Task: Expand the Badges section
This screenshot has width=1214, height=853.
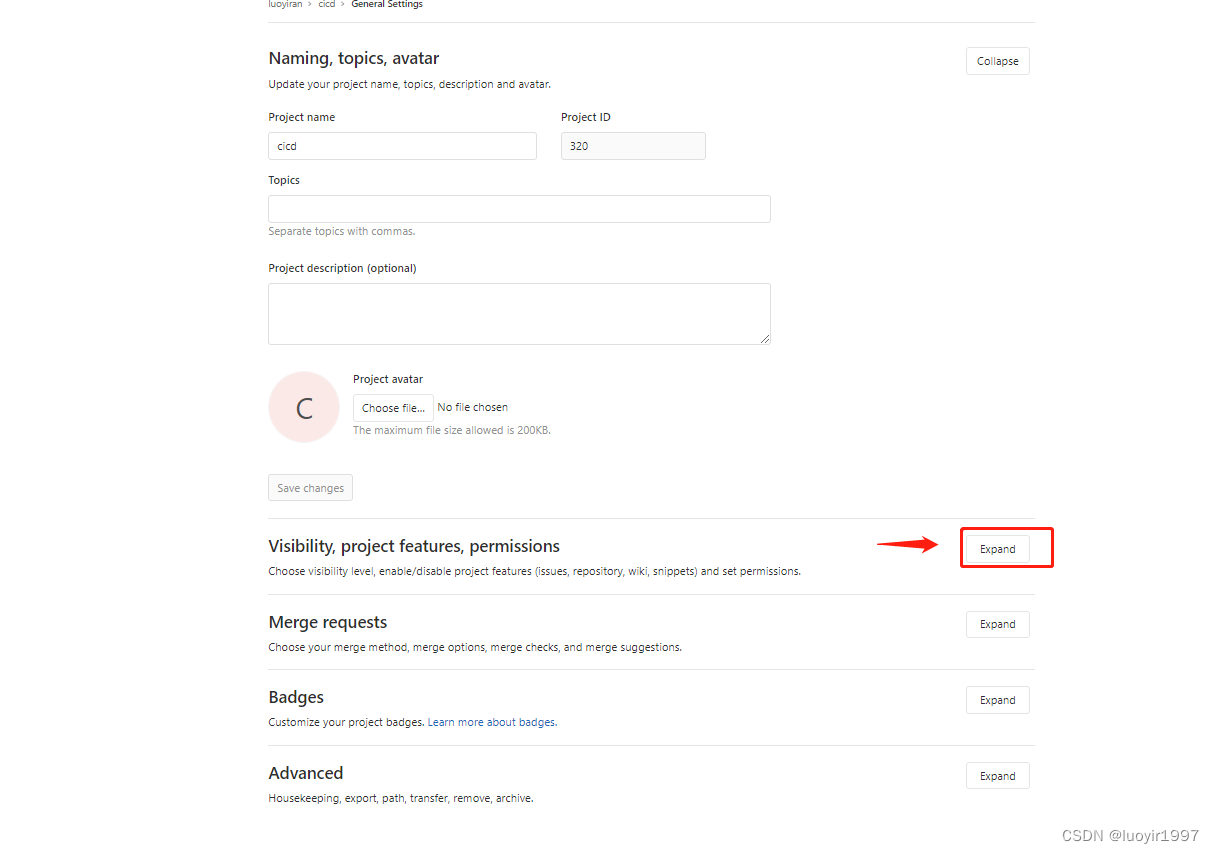Action: [997, 700]
